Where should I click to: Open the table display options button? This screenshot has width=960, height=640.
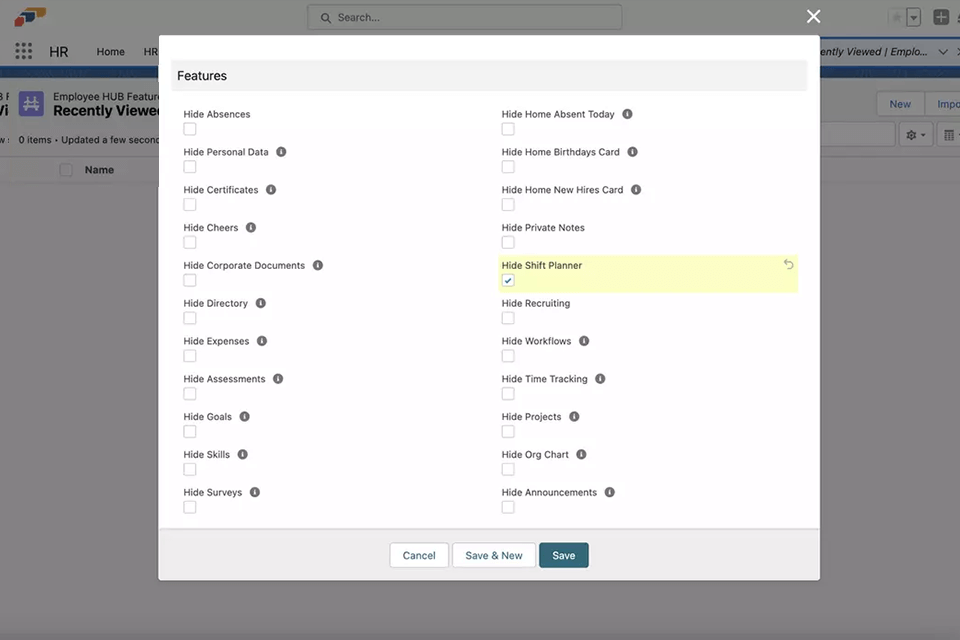(x=949, y=135)
